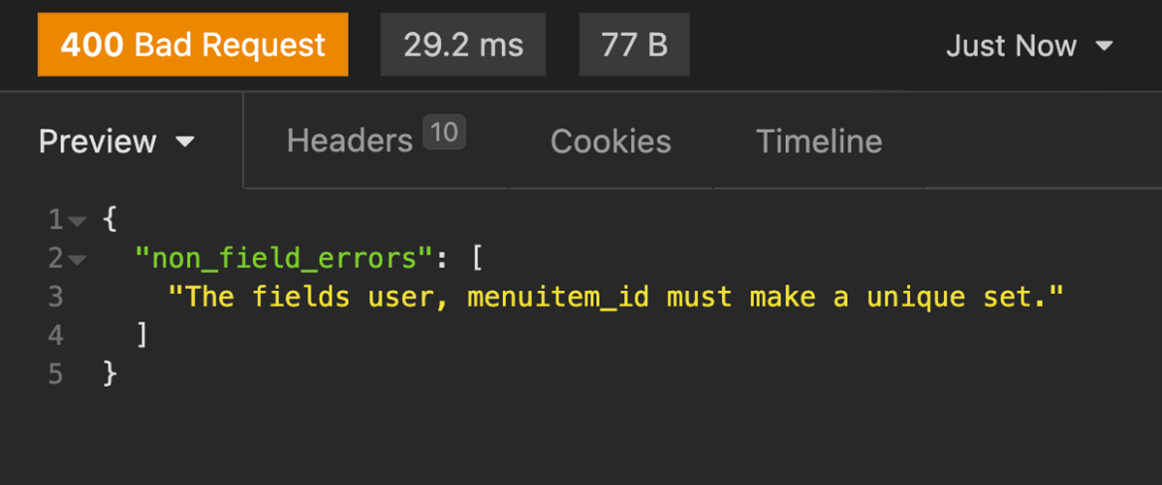Image resolution: width=1162 pixels, height=485 pixels.
Task: Switch to the Headers tab
Action: [x=349, y=141]
